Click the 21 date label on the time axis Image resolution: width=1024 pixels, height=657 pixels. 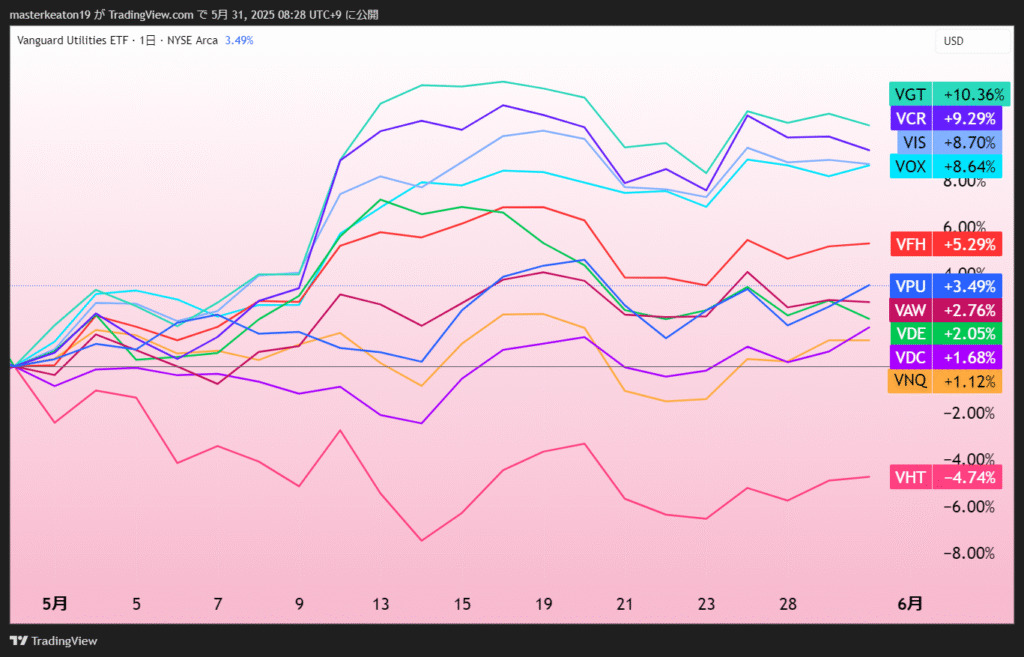[x=625, y=603]
